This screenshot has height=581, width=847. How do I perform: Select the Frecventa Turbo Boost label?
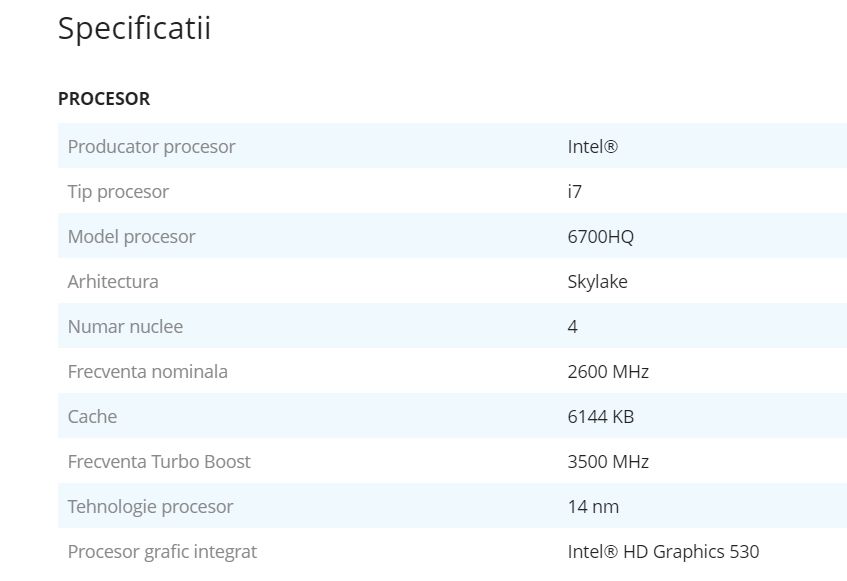click(159, 462)
